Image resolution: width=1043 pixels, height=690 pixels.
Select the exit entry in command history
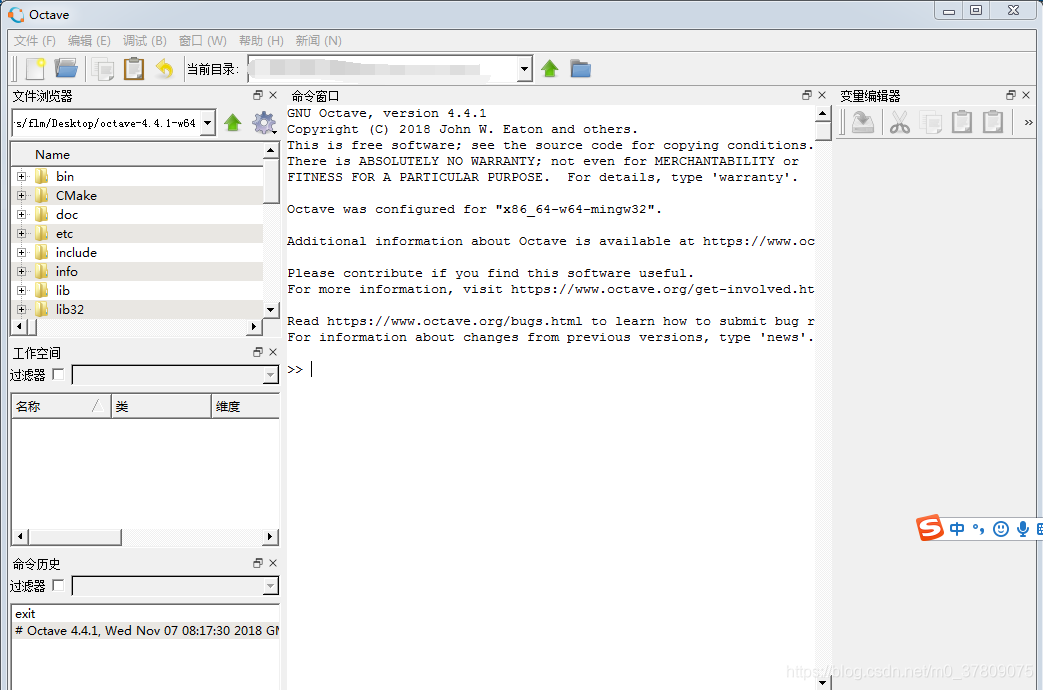[146, 613]
